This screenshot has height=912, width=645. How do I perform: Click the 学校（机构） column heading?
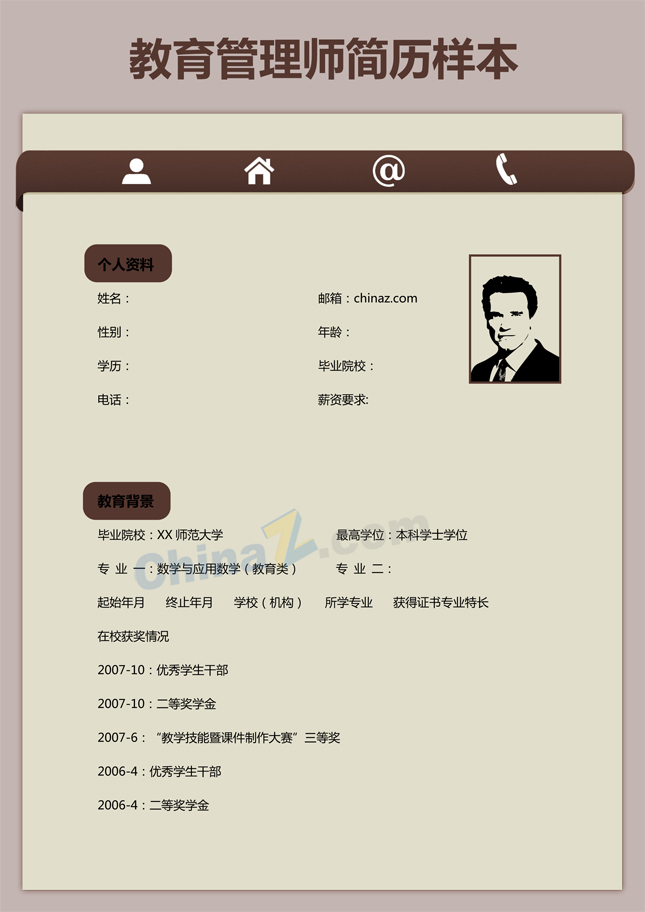coord(269,603)
